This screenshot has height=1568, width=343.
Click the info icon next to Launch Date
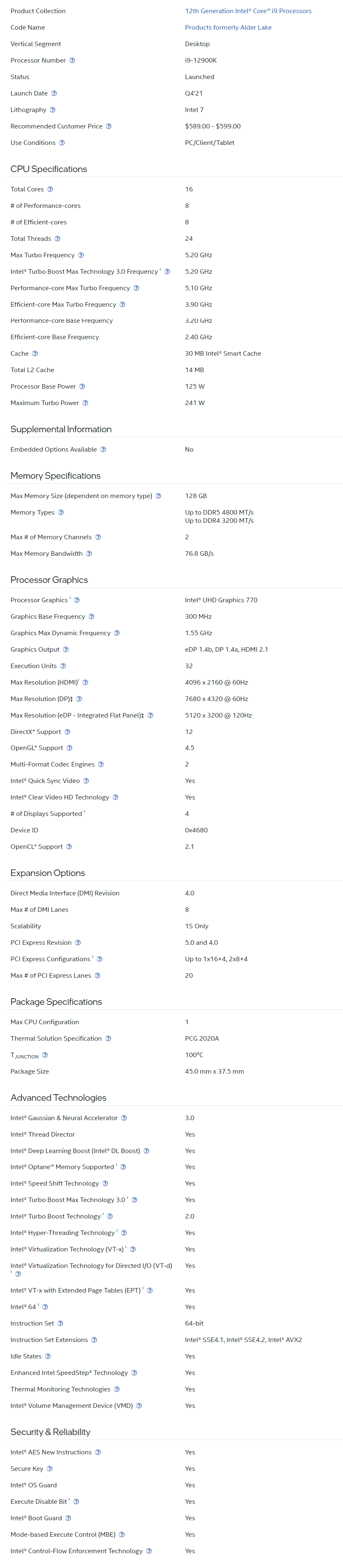pos(54,93)
